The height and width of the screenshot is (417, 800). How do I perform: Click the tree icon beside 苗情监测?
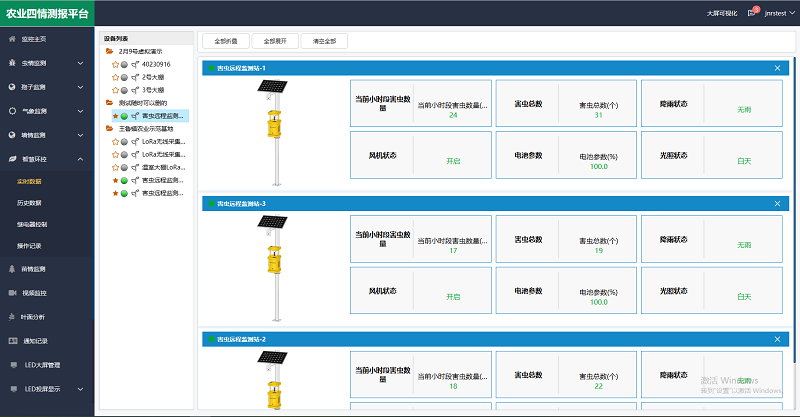tap(12, 269)
